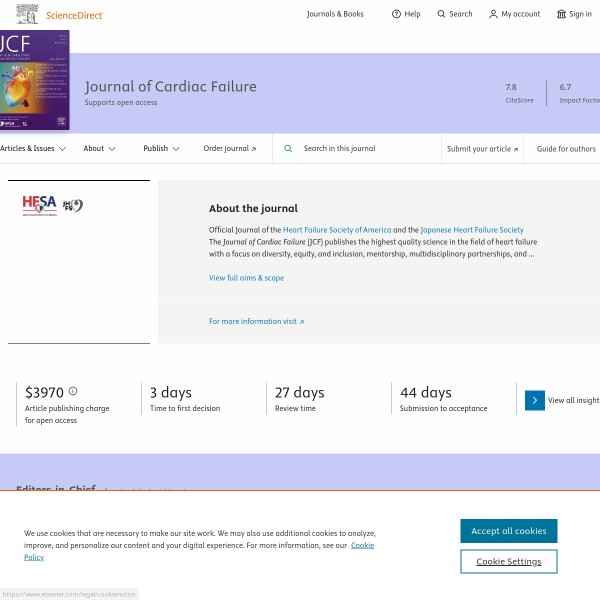Open Help via question mark icon
Image resolution: width=600 pixels, height=600 pixels.
(x=397, y=14)
